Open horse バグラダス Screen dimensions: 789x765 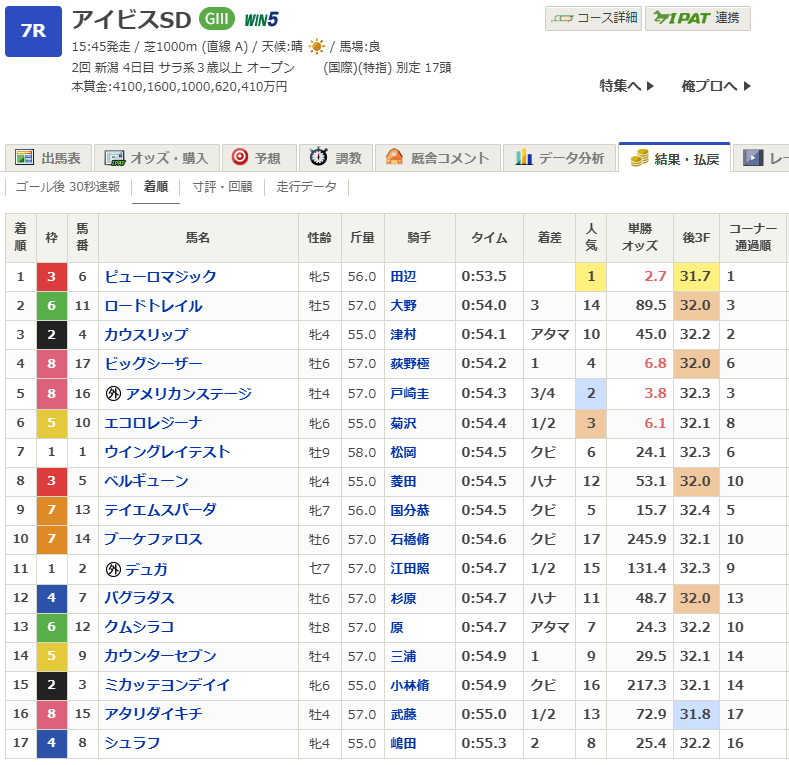[x=139, y=597]
